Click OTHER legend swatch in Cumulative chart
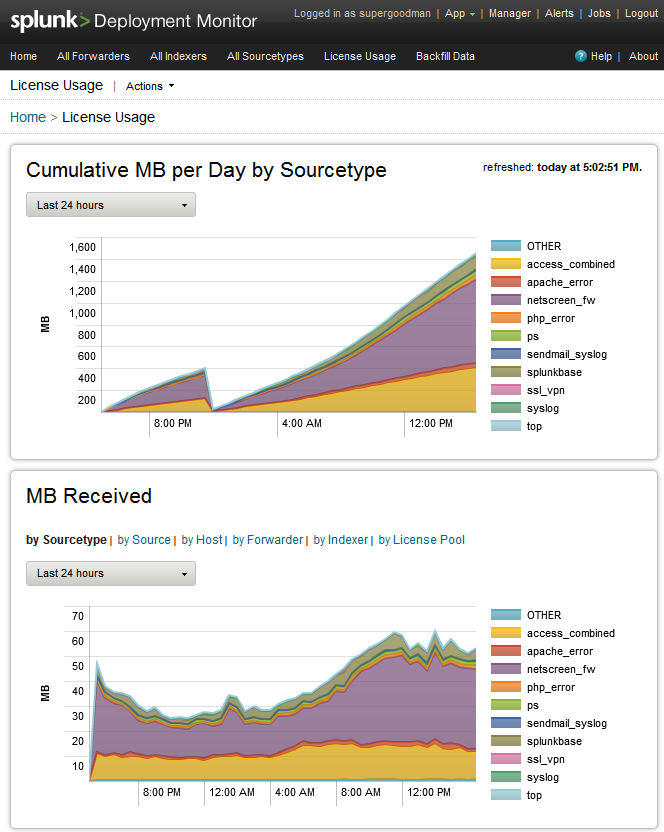This screenshot has width=664, height=832. (506, 246)
